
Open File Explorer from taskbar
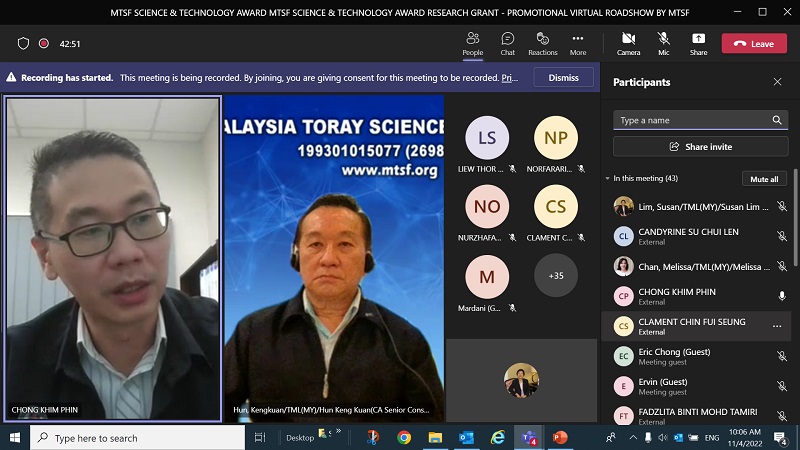435,437
